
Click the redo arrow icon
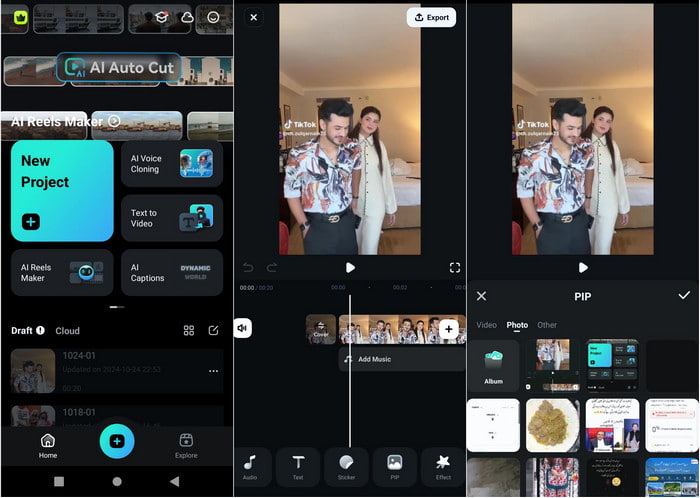(272, 268)
